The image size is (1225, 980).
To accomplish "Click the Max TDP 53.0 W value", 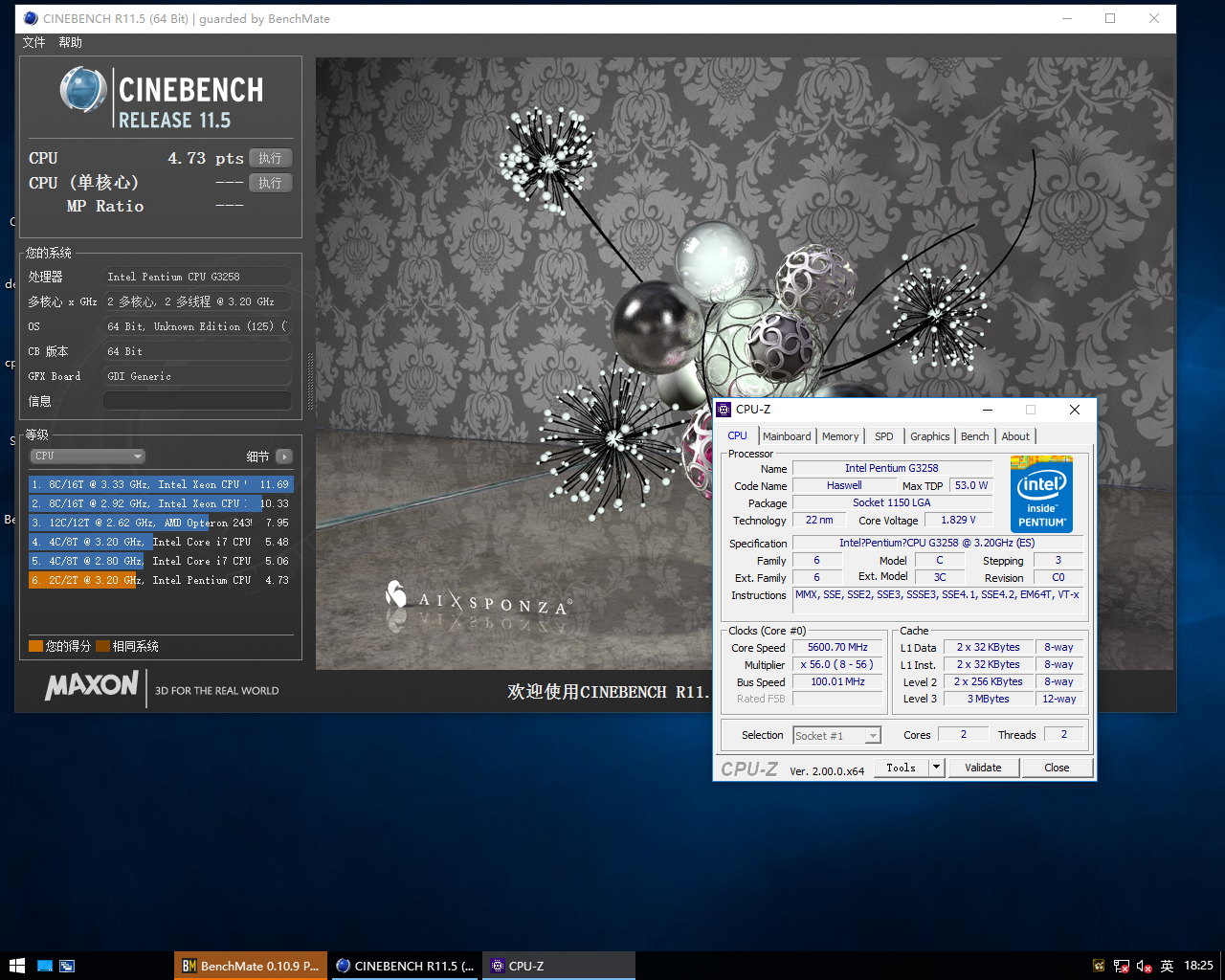I will (x=971, y=485).
